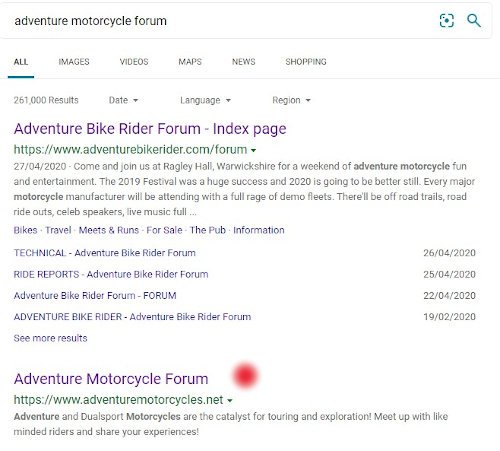Go to the Shopping tab

[306, 62]
